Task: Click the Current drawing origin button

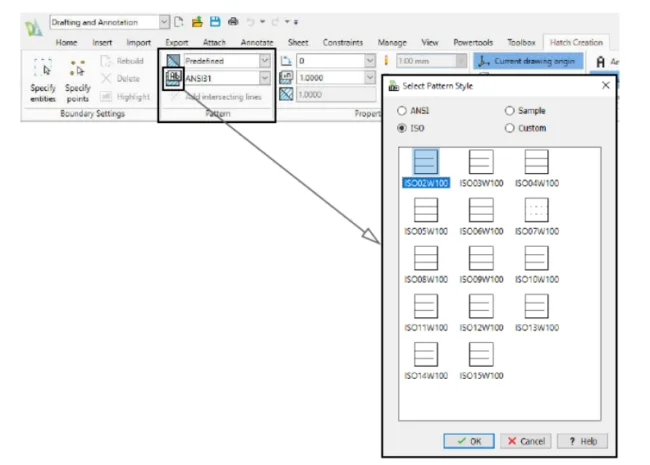Action: coord(527,61)
